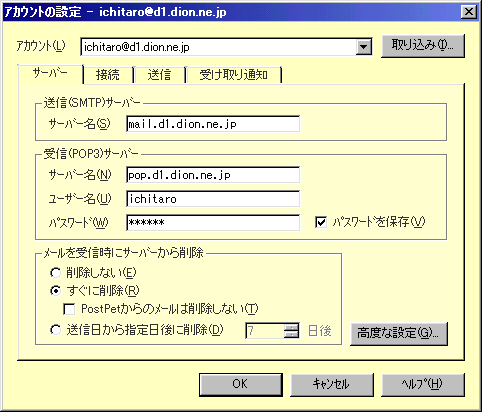Viewport: 482px width, 412px height.
Task: Click the ユーザー名 input field
Action: pyautogui.click(x=213, y=199)
